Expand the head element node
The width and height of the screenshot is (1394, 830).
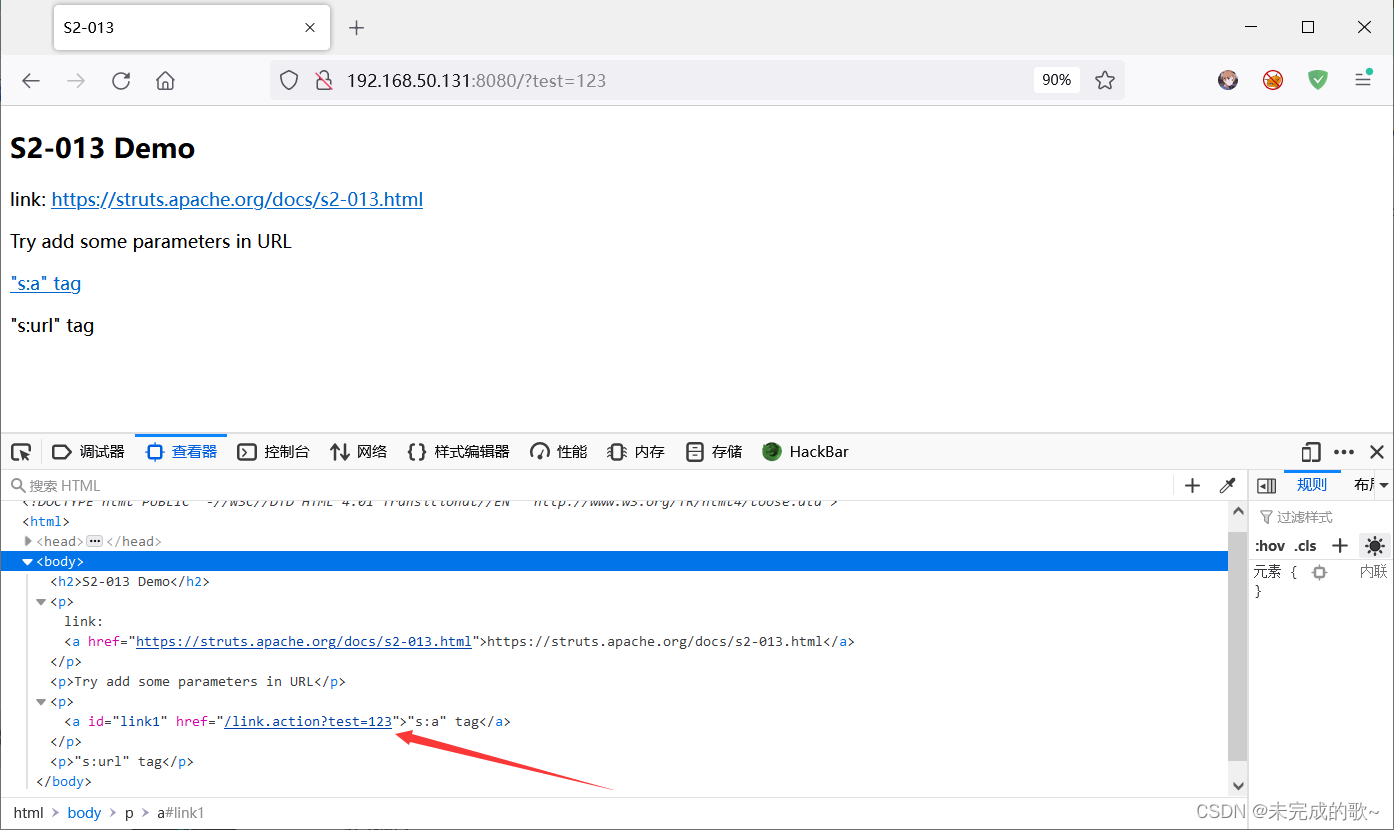pyautogui.click(x=28, y=541)
